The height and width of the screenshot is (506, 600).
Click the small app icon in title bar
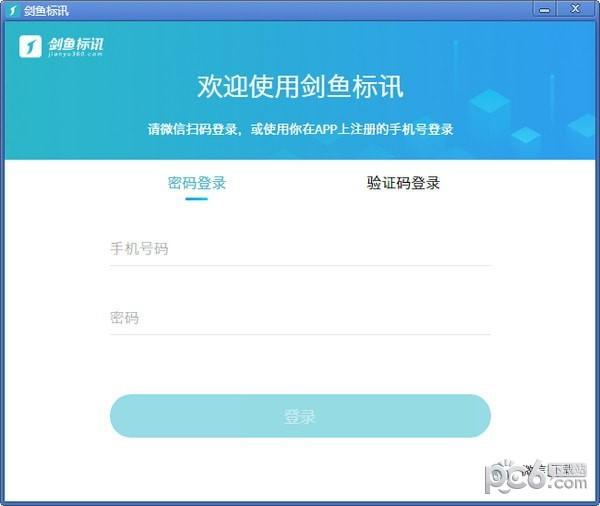click(13, 10)
